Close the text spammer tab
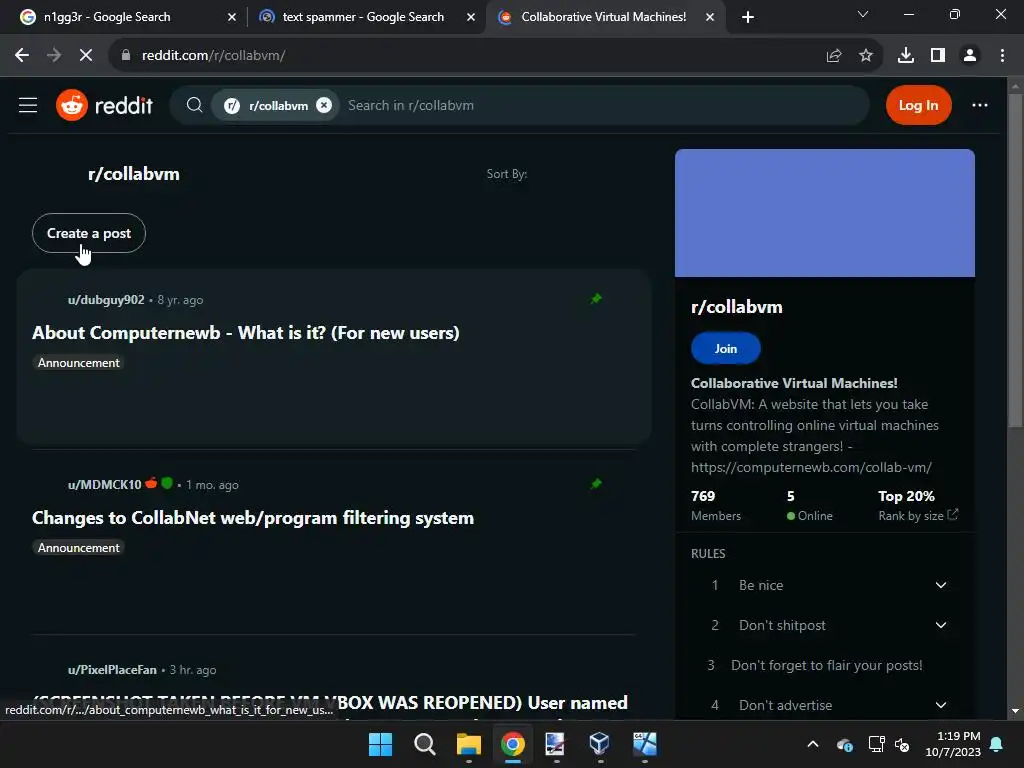 click(x=471, y=18)
